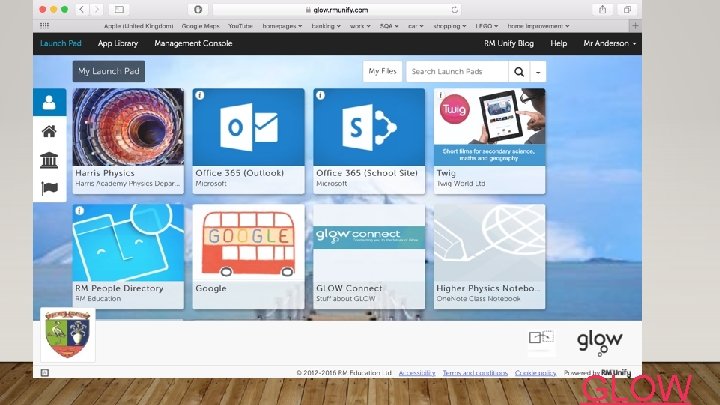The width and height of the screenshot is (720, 405).
Task: Add new Safari tab plus button
Action: tap(635, 26)
